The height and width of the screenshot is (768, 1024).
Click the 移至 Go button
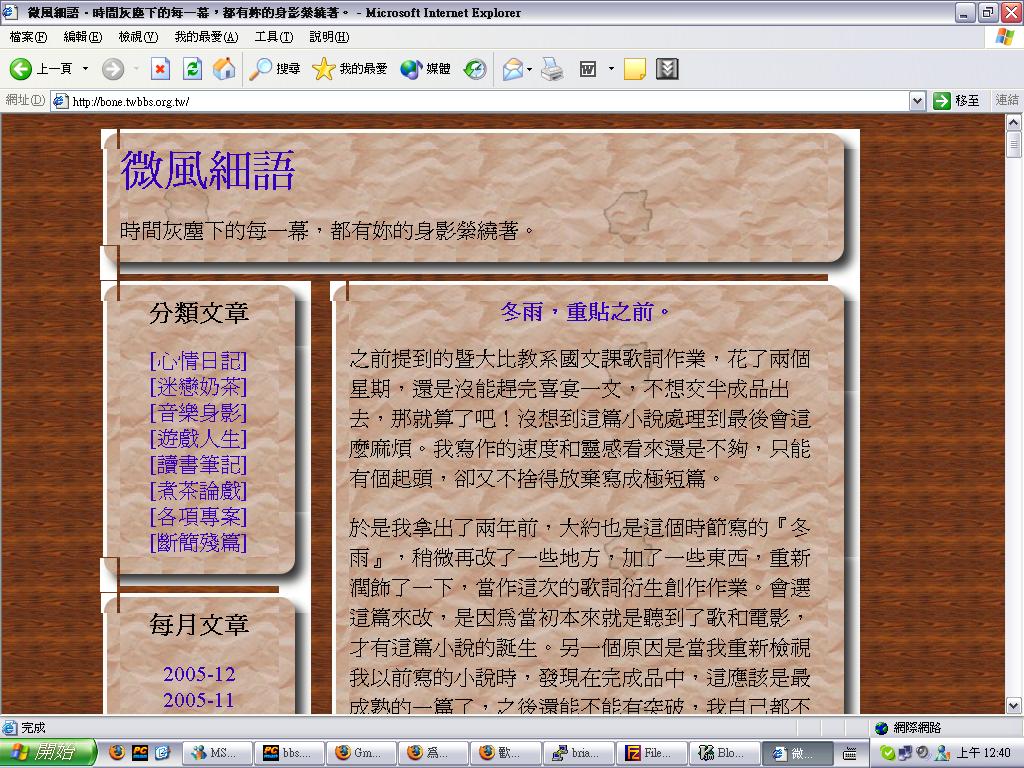pos(956,101)
